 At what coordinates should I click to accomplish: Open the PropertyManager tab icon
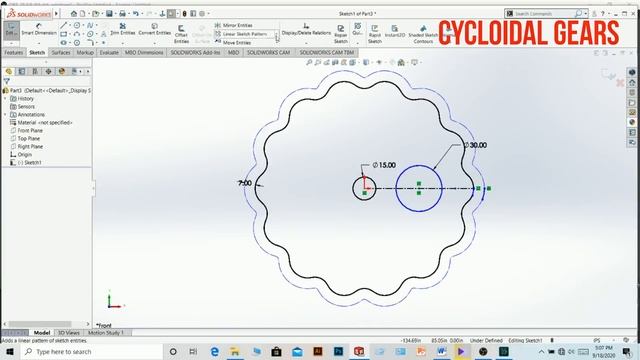tap(22, 71)
